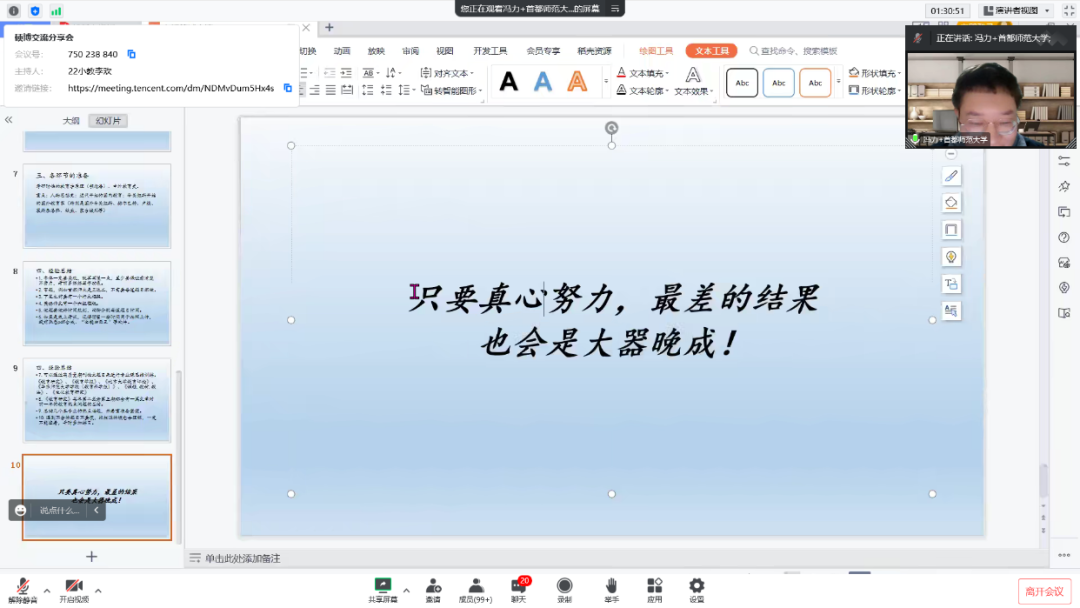Click the 共享屏幕 share screen icon
The image size is (1080, 608).
click(x=382, y=585)
